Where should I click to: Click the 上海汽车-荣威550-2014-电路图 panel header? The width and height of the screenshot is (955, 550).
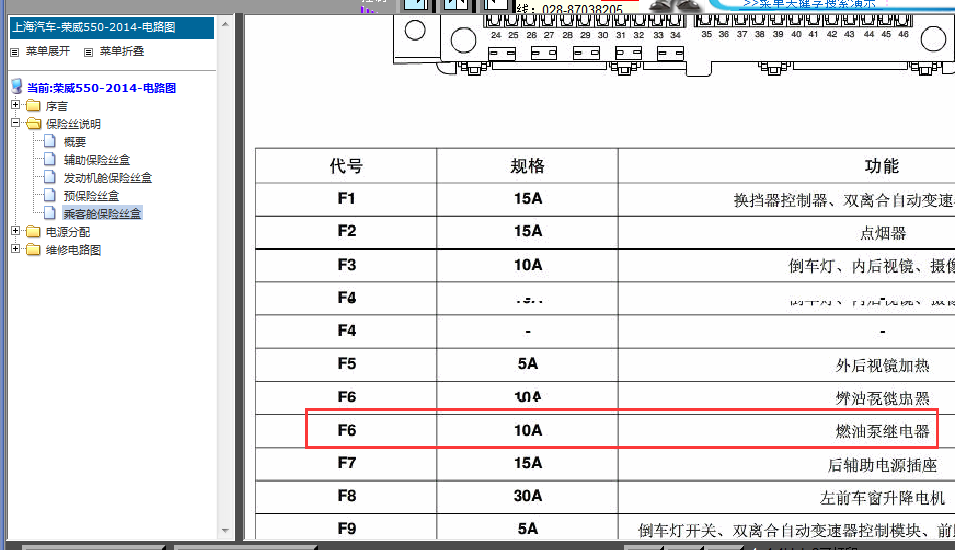point(112,27)
